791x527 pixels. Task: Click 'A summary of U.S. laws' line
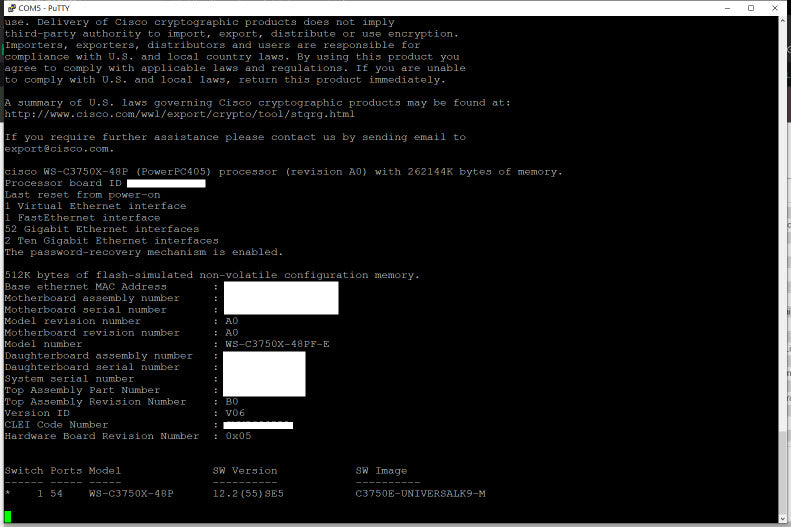tap(258, 103)
